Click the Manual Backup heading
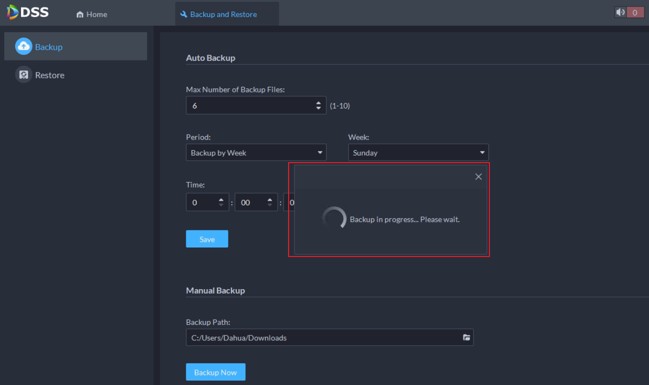This screenshot has height=385, width=649. 215,291
